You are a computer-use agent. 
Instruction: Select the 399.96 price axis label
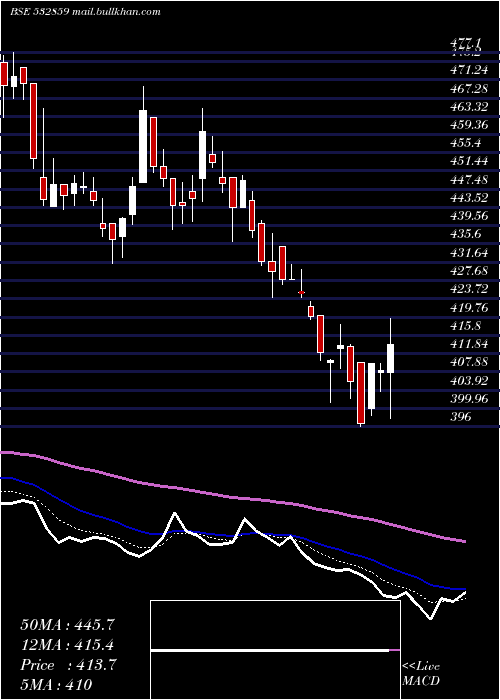coord(469,399)
